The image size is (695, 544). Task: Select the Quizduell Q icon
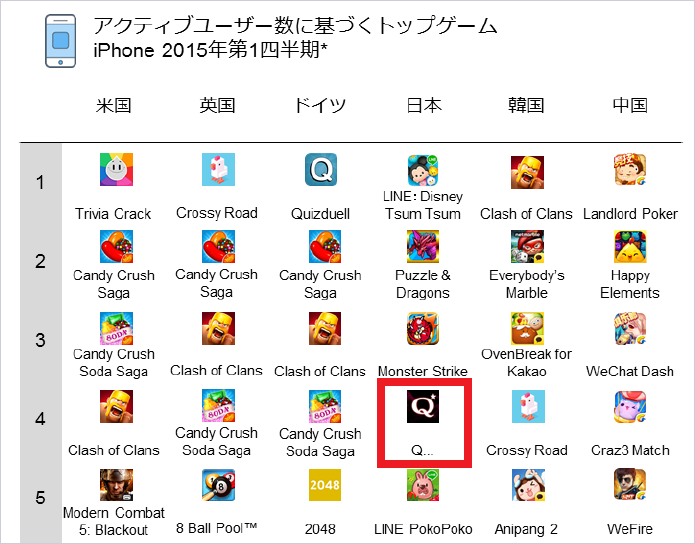[321, 169]
